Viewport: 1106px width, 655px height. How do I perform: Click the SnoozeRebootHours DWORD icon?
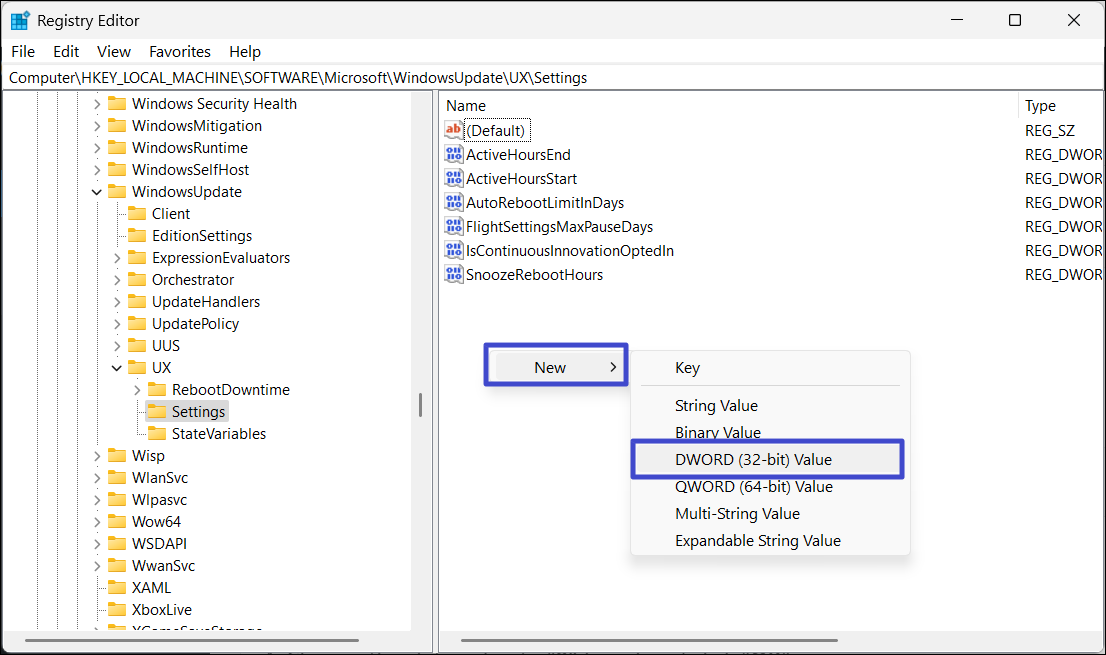[454, 275]
